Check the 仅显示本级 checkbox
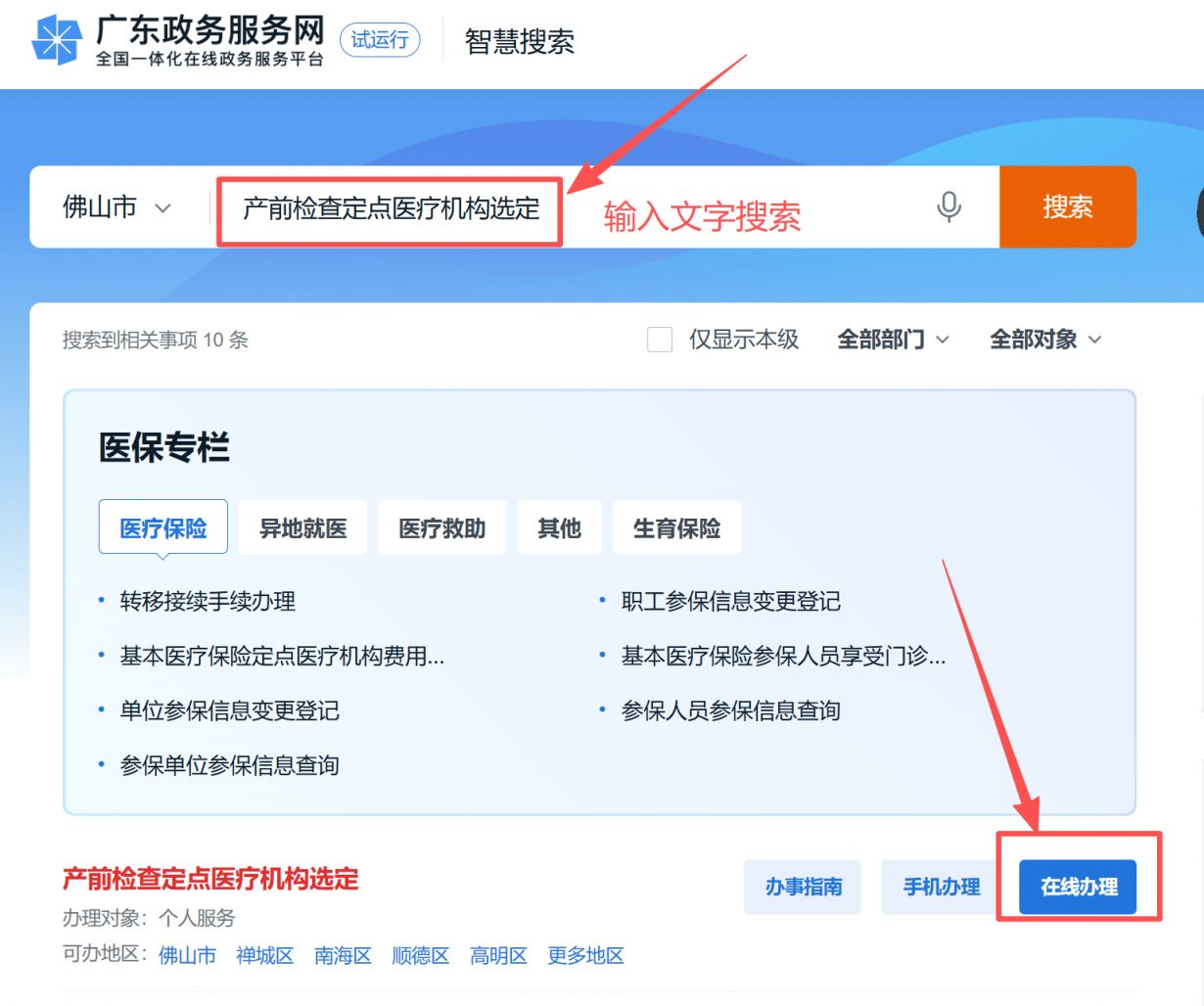The width and height of the screenshot is (1204, 1006). (660, 340)
